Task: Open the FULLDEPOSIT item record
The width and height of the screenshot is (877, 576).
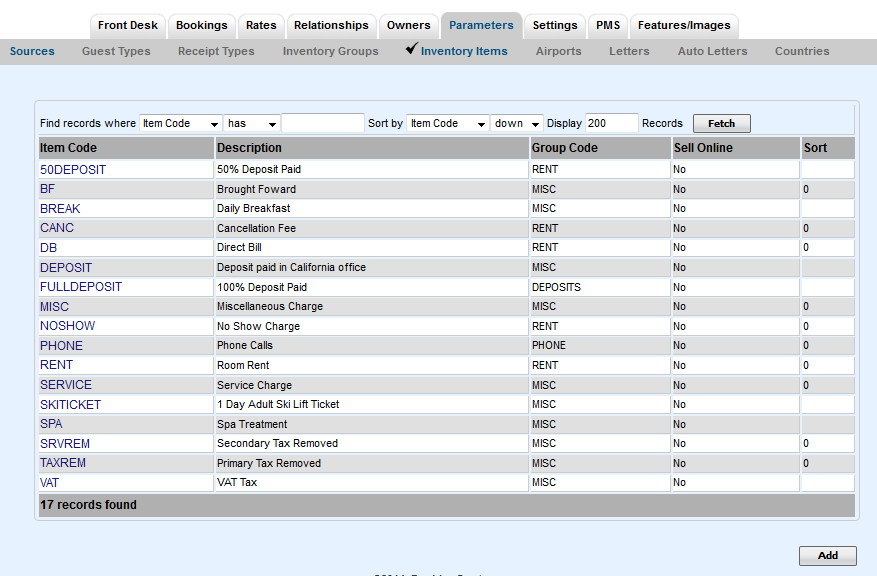Action: click(x=80, y=286)
